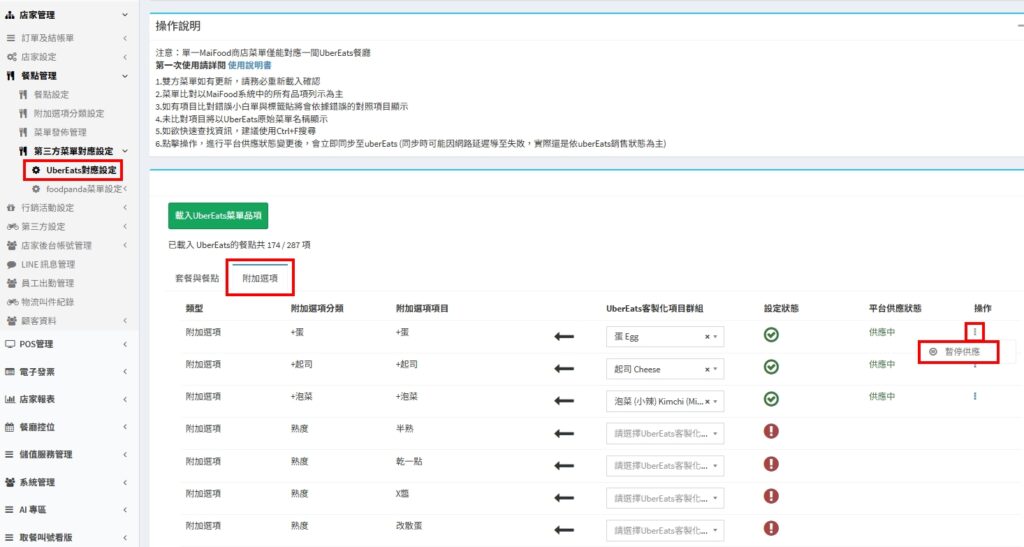Click the green check status icon for +起司

(771, 367)
